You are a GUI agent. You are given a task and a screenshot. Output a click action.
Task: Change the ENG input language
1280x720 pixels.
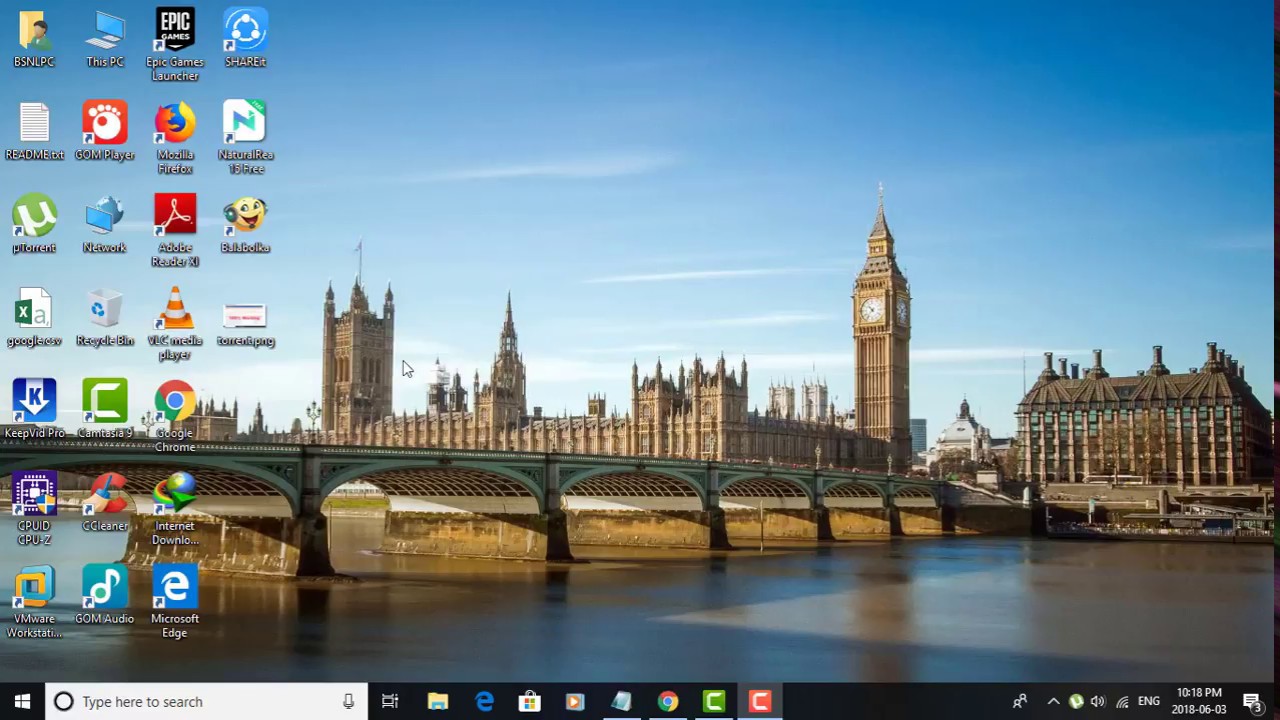pyautogui.click(x=1149, y=702)
